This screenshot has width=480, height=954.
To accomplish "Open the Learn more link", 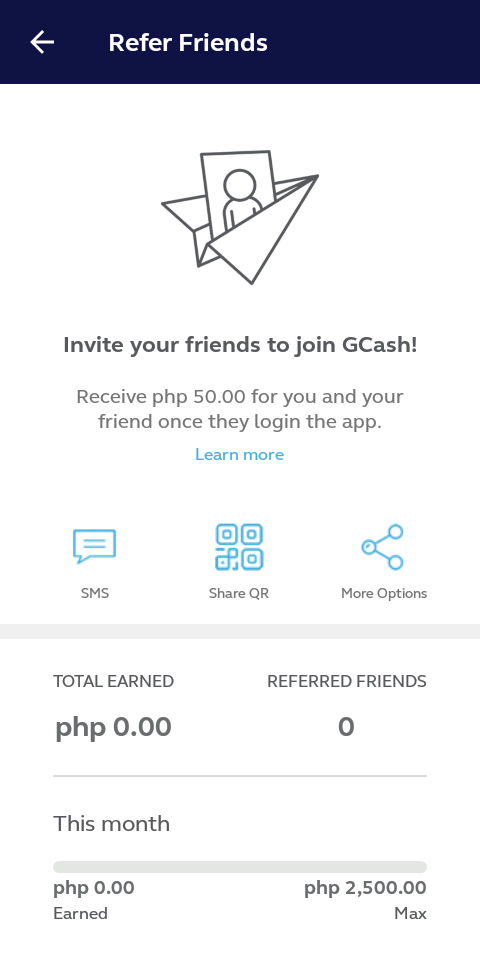I will pyautogui.click(x=240, y=454).
